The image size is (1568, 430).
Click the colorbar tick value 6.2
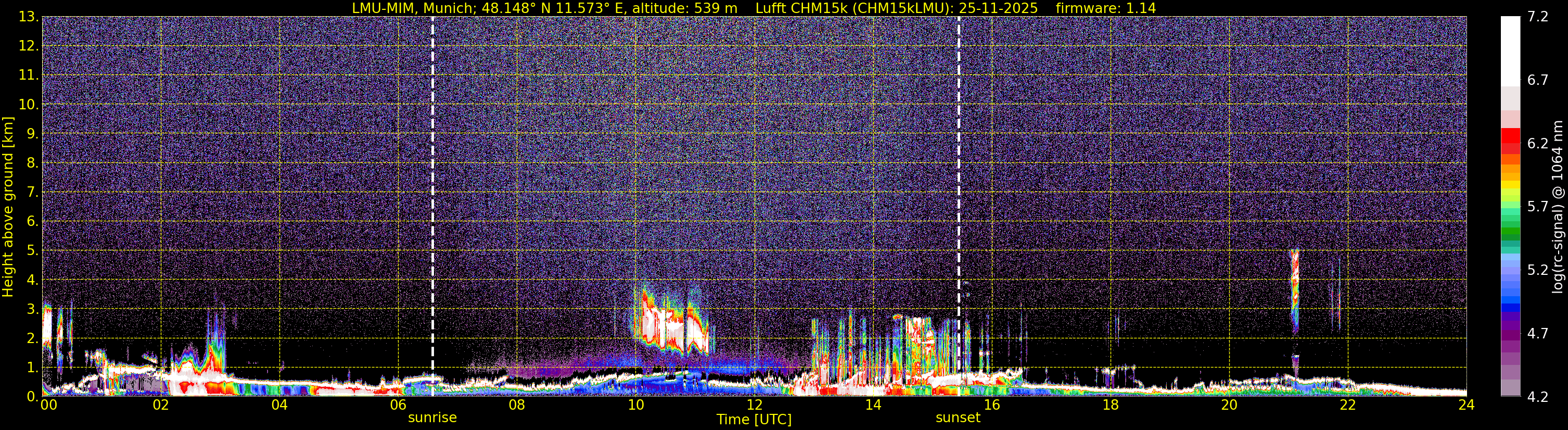click(x=1538, y=143)
